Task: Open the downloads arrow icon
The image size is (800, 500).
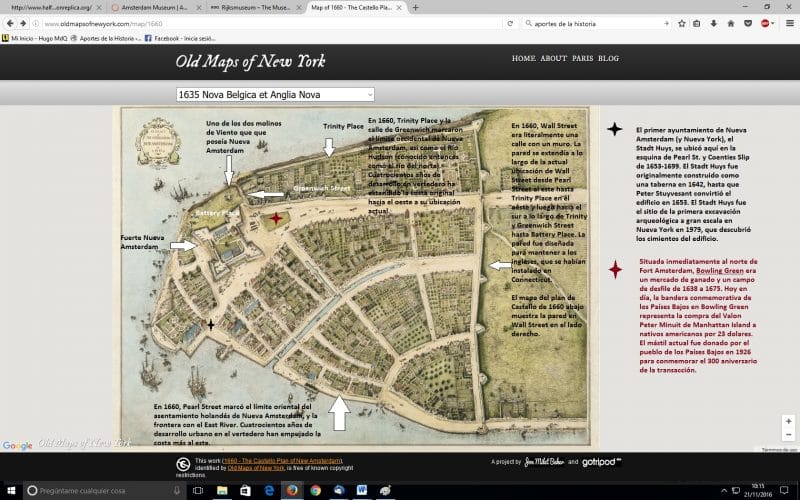Action: [714, 23]
